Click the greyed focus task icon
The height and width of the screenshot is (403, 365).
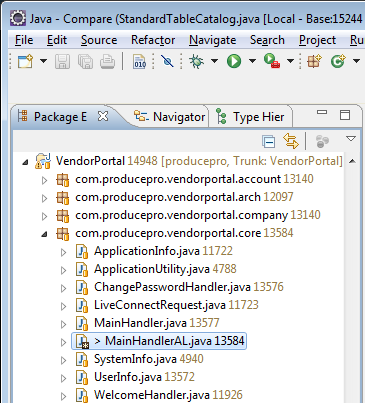click(322, 141)
